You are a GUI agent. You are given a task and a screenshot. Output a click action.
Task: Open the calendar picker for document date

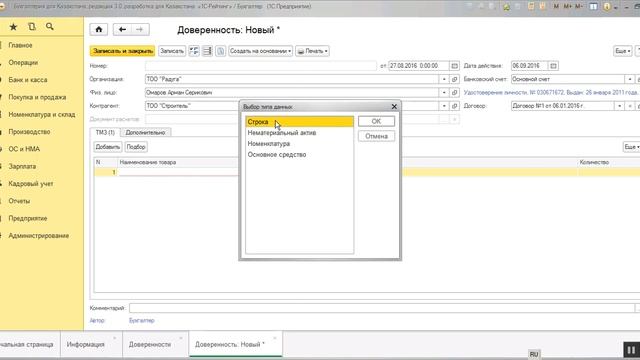coord(454,66)
